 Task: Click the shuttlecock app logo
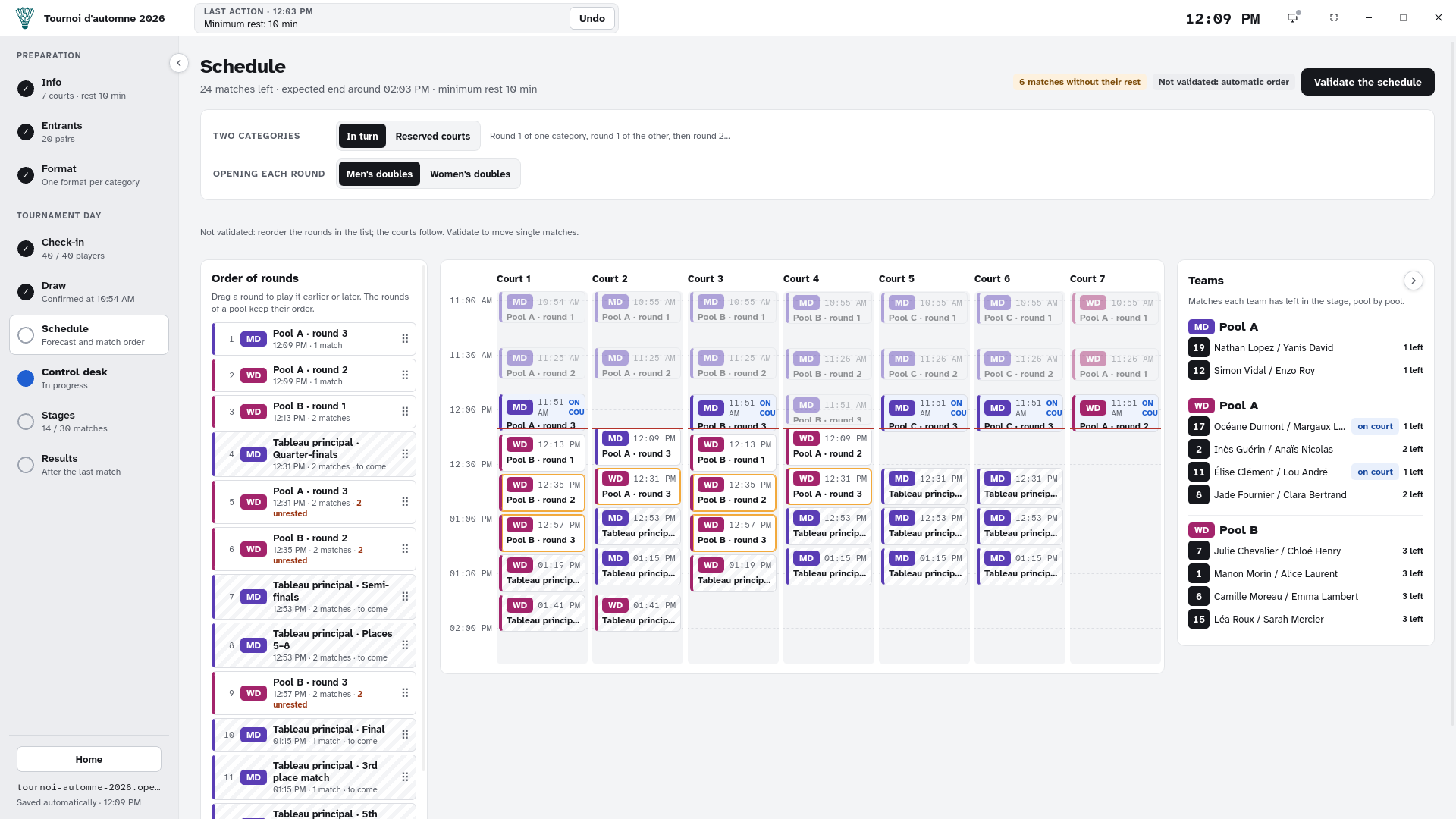[x=25, y=18]
